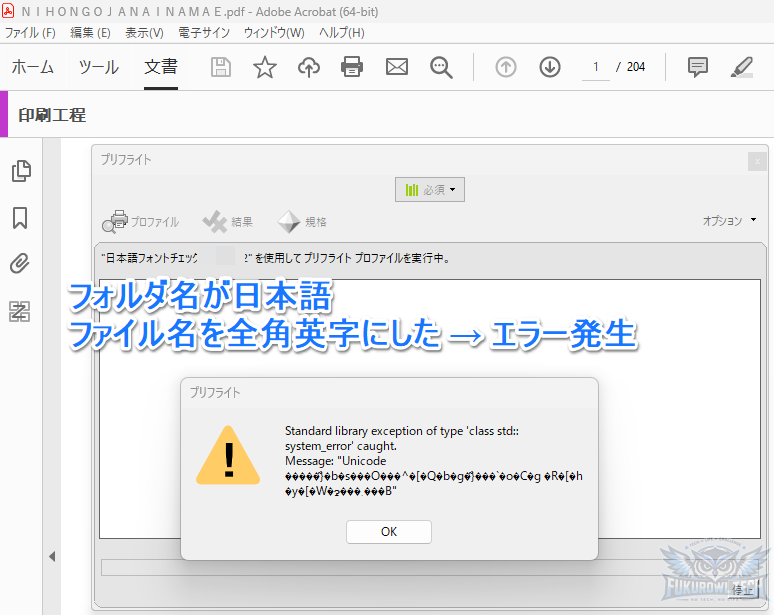774x615 pixels.
Task: Open the 必須 library dropdown
Action: pyautogui.click(x=429, y=190)
